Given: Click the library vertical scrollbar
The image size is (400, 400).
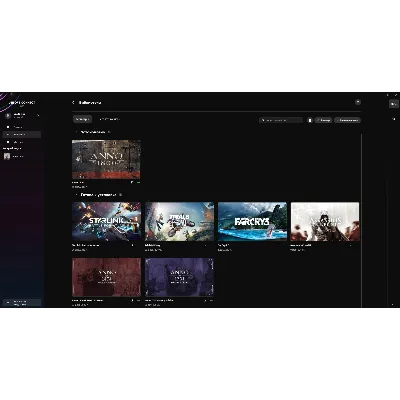Looking at the screenshot, I should tap(361, 220).
